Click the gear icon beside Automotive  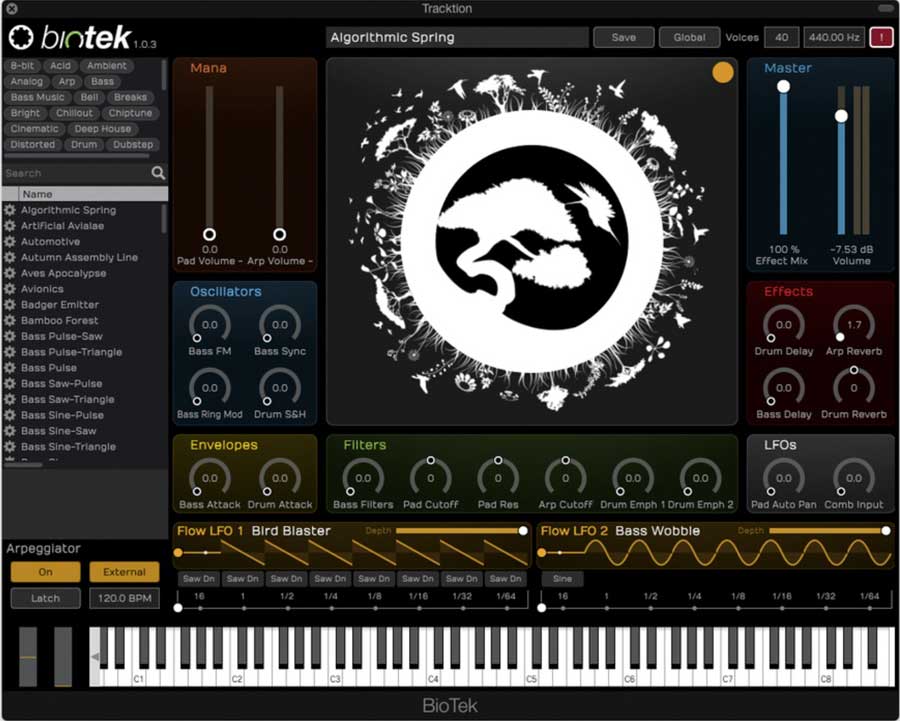tap(10, 242)
